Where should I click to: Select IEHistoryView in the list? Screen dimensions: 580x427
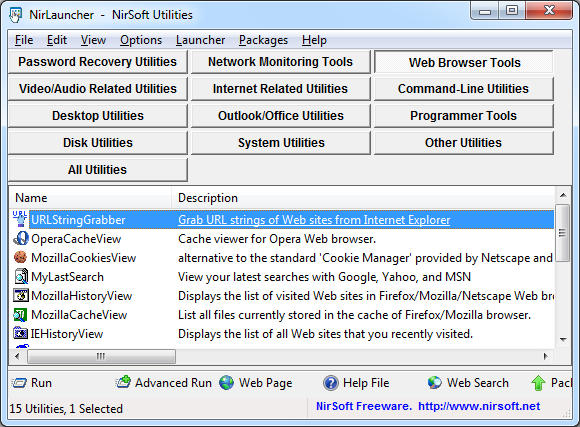click(x=67, y=334)
